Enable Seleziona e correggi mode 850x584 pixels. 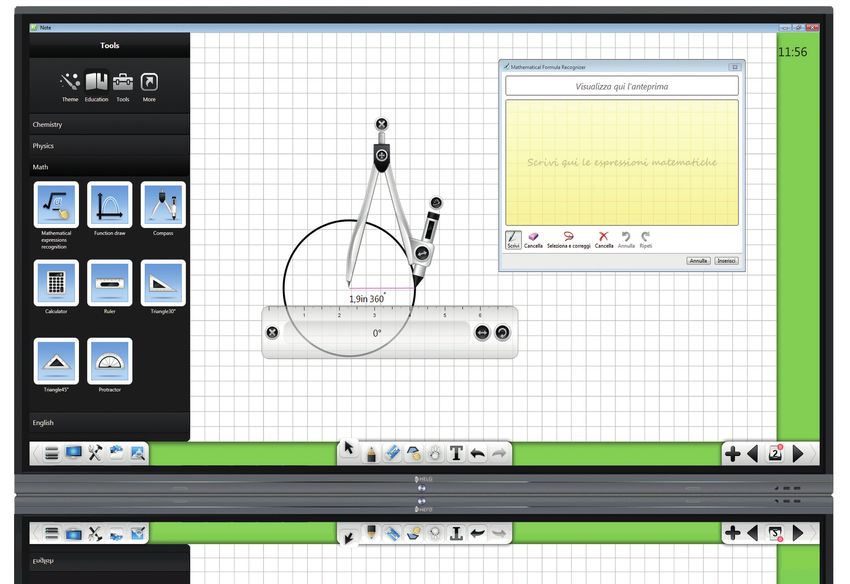569,240
